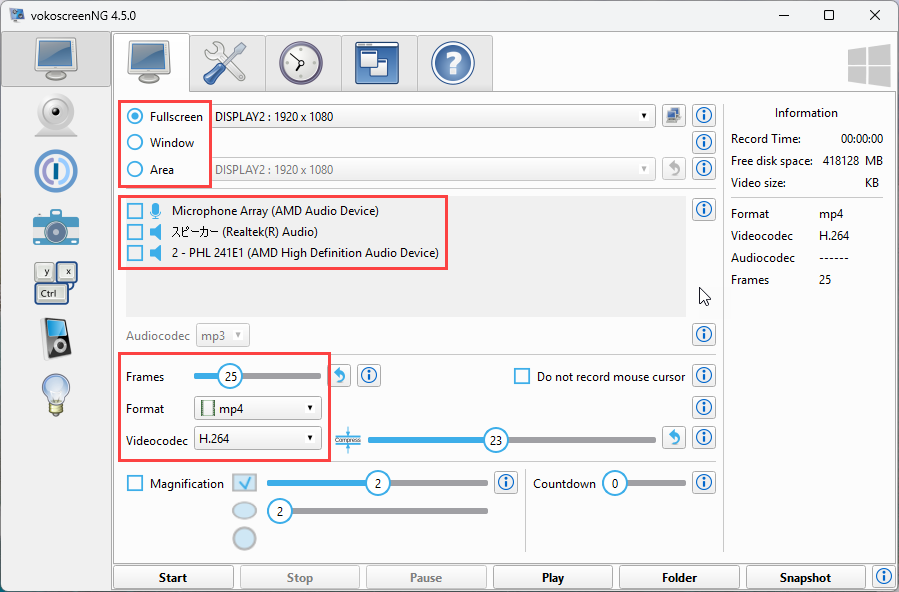
Task: Open the recordings Folder
Action: (679, 578)
